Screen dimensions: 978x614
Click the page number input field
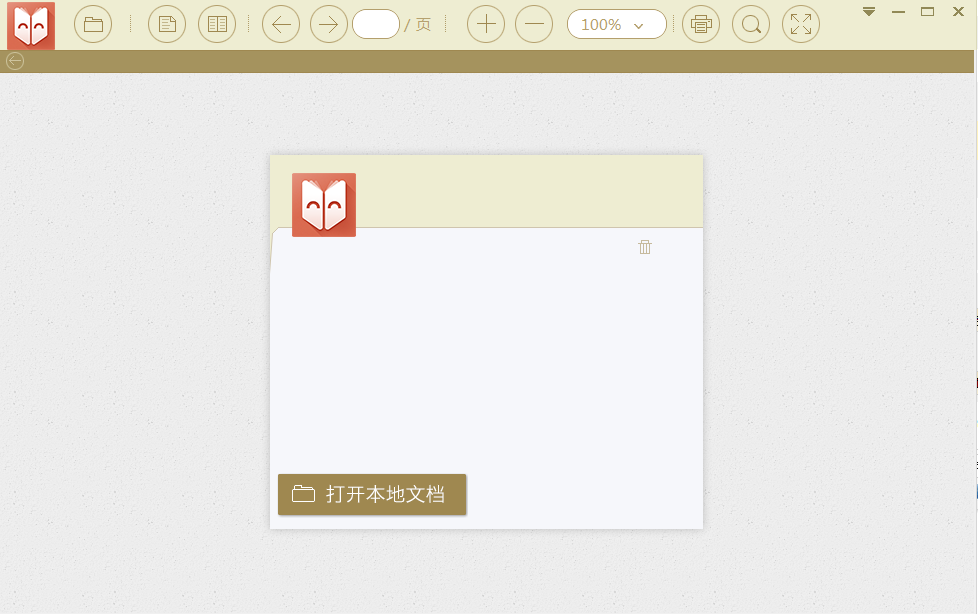pyautogui.click(x=377, y=24)
